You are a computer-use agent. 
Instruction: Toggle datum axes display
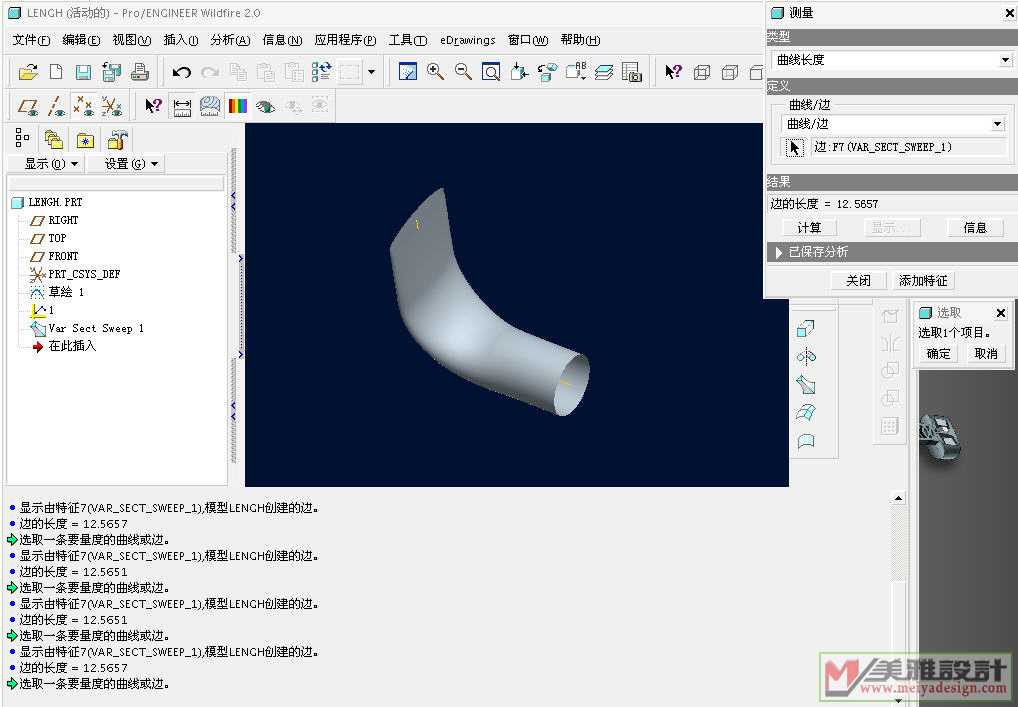click(x=56, y=106)
